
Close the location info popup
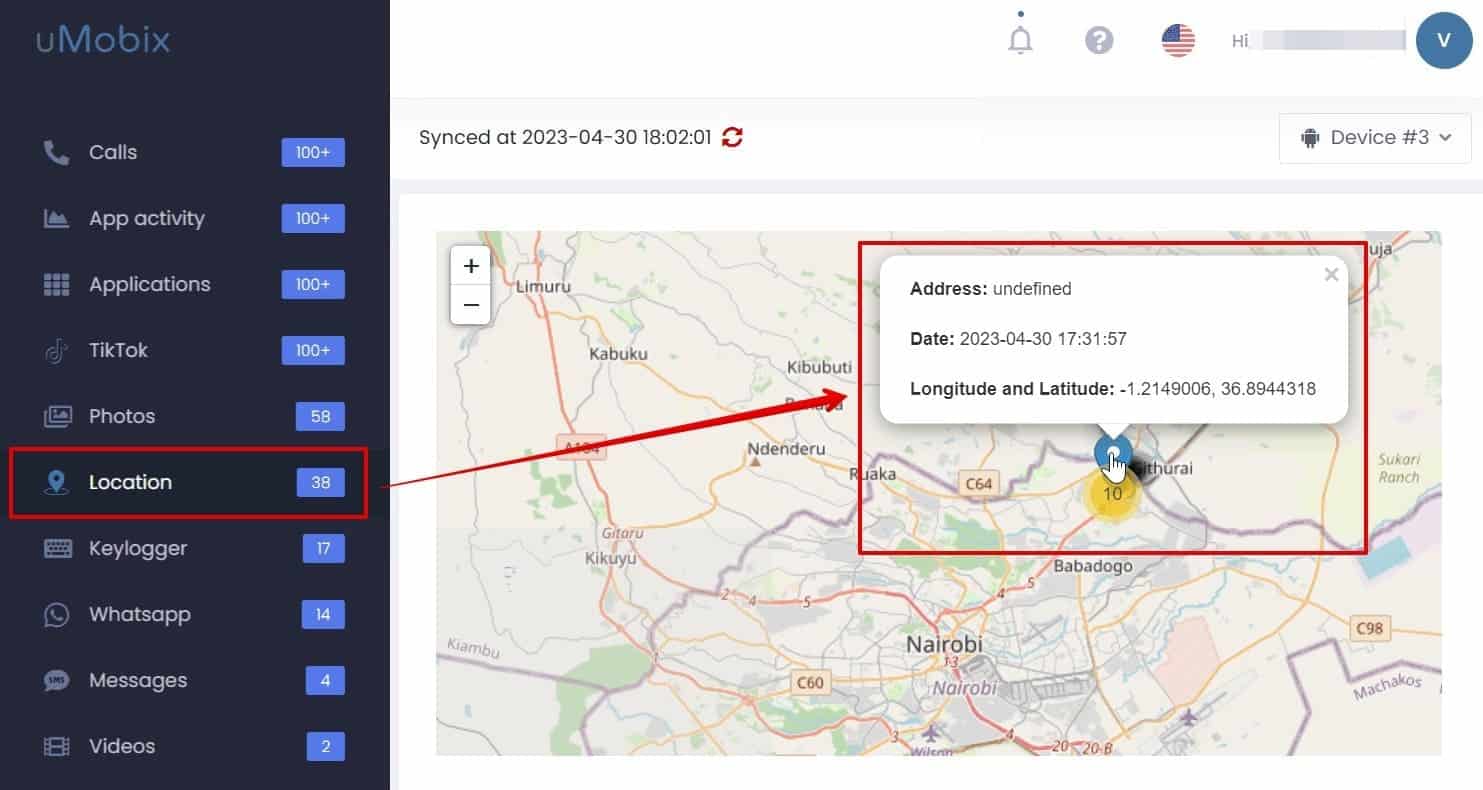tap(1331, 275)
